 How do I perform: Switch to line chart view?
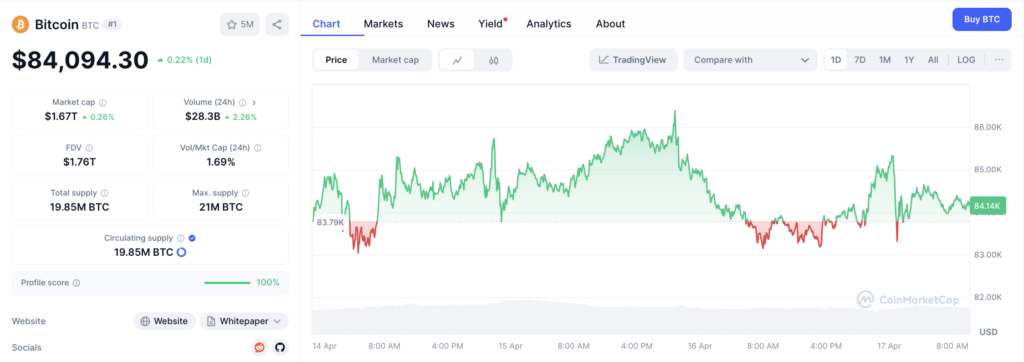458,60
